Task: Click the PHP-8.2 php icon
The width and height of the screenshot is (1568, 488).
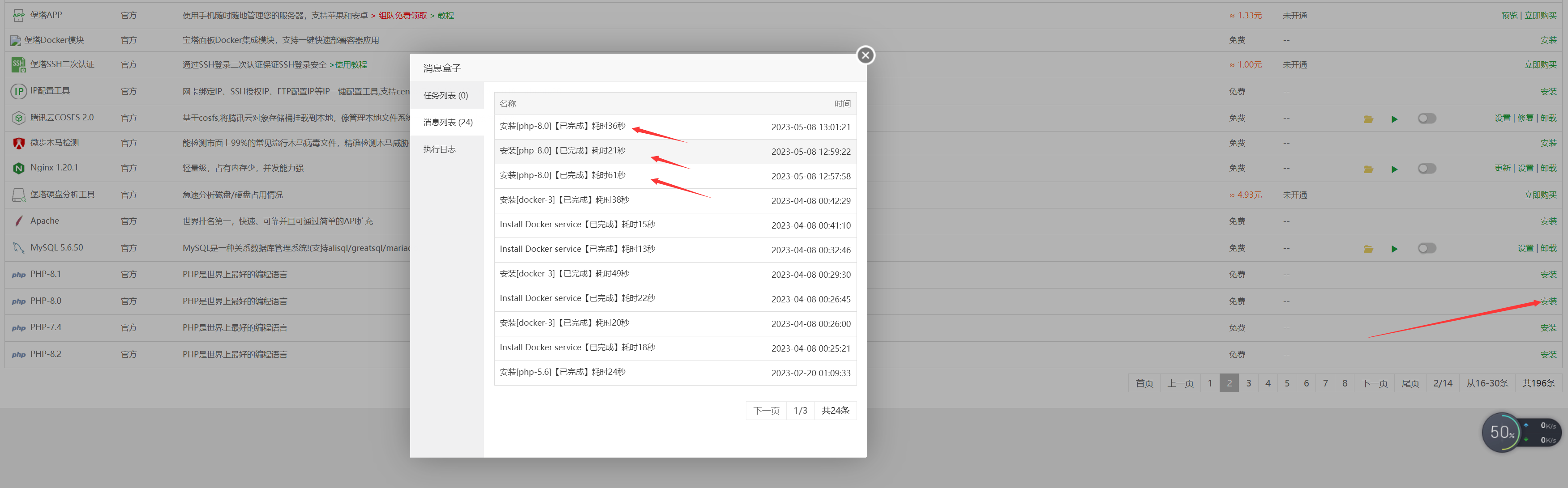Action: tap(19, 354)
